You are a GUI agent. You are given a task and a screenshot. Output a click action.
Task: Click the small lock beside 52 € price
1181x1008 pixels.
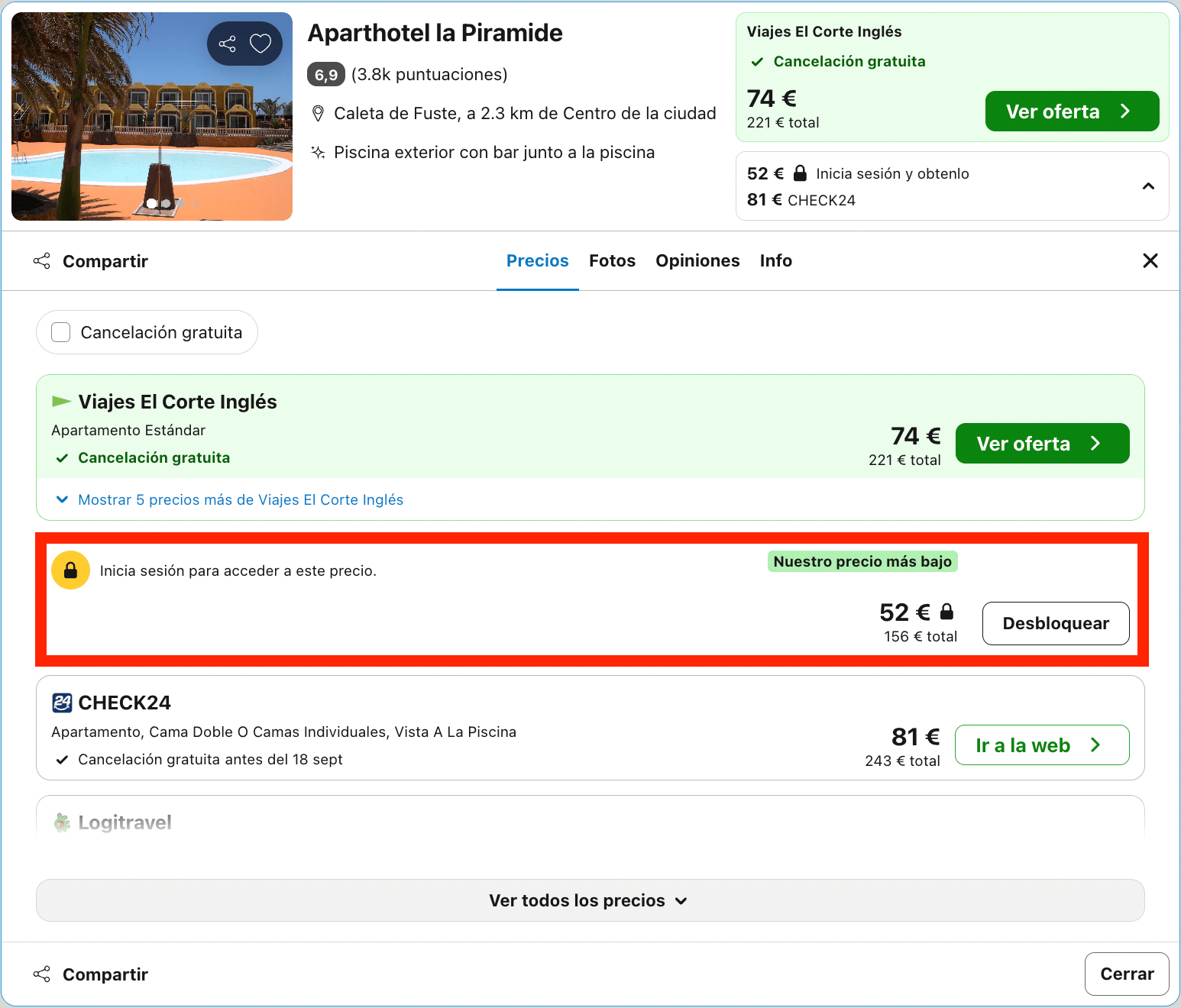[x=946, y=611]
